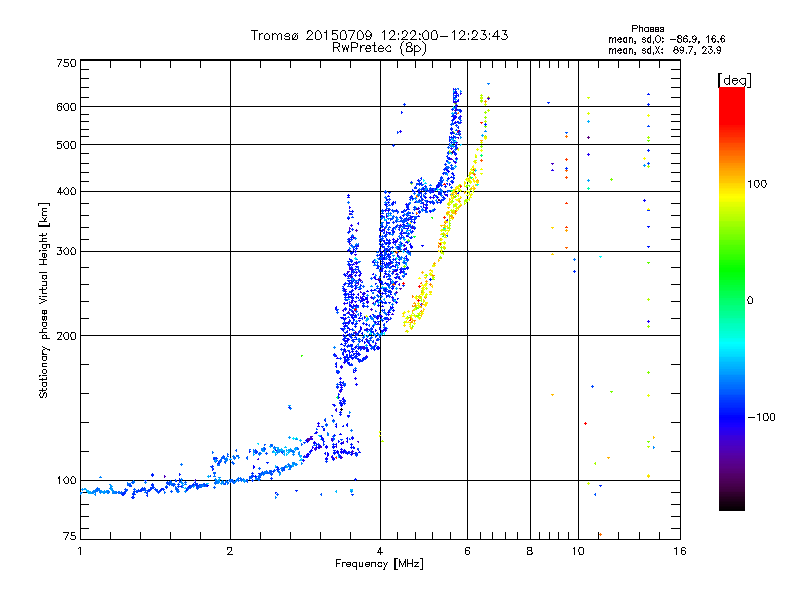
Task: Click the x-axis tick label '6'
Action: click(467, 551)
